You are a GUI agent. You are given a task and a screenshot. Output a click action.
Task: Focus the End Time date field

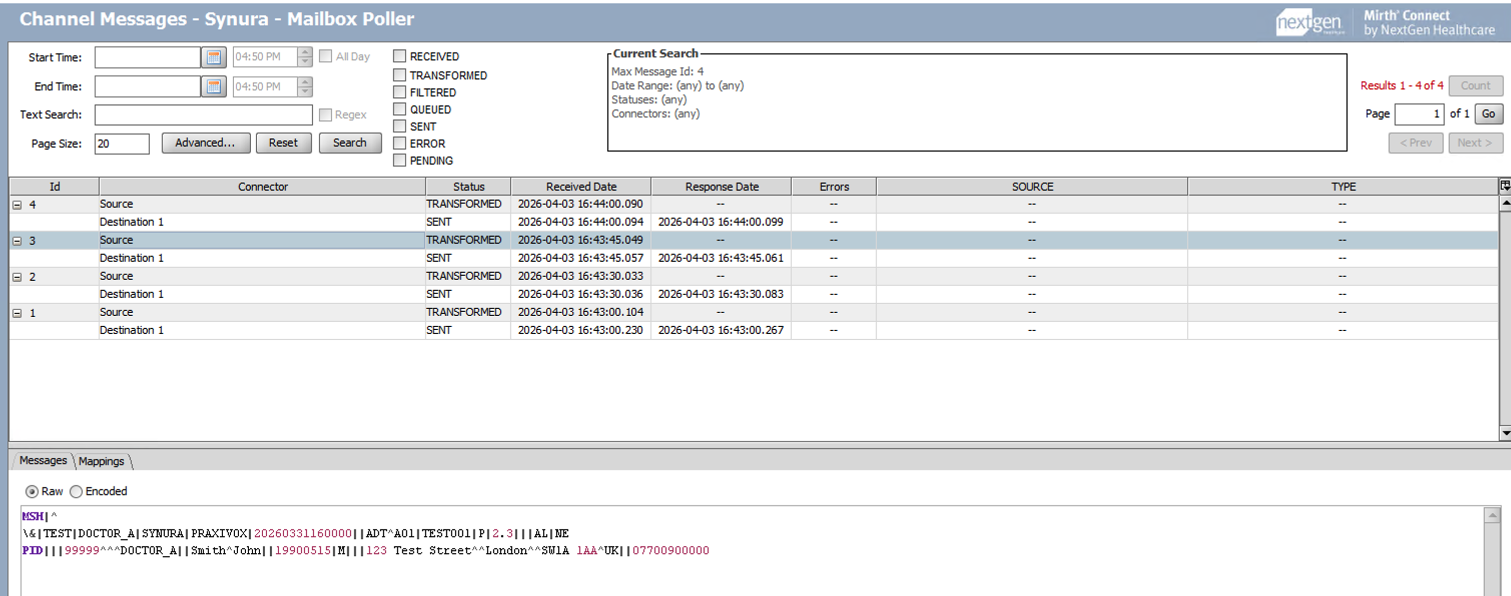pos(148,87)
